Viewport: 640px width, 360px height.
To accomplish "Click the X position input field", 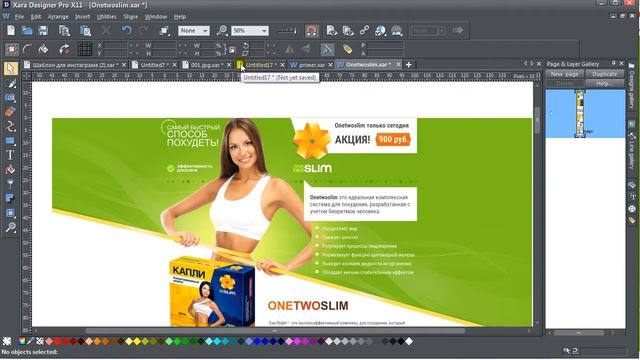I will tap(115, 45).
